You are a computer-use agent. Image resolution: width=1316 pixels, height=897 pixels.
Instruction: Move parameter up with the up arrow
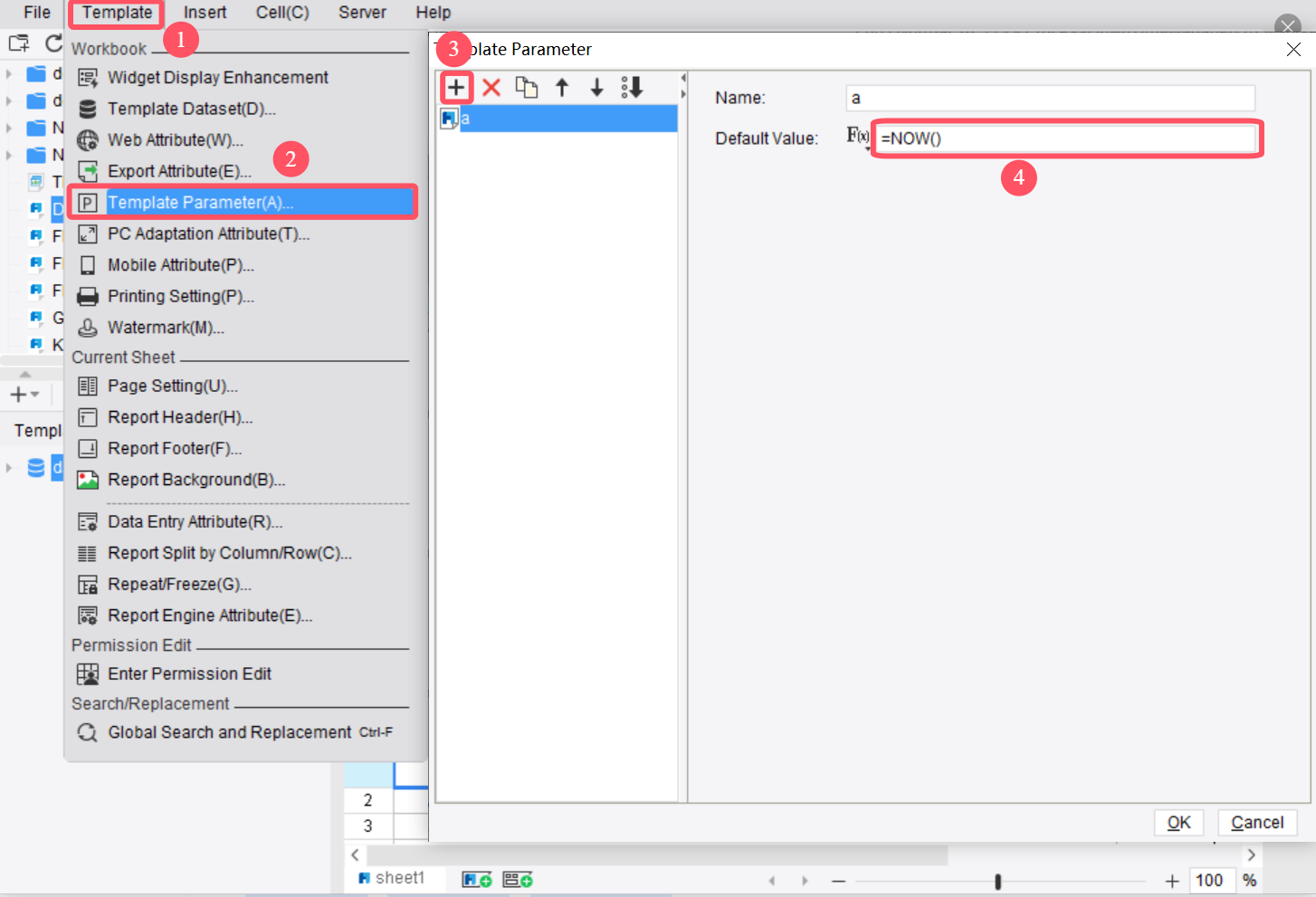(562, 88)
